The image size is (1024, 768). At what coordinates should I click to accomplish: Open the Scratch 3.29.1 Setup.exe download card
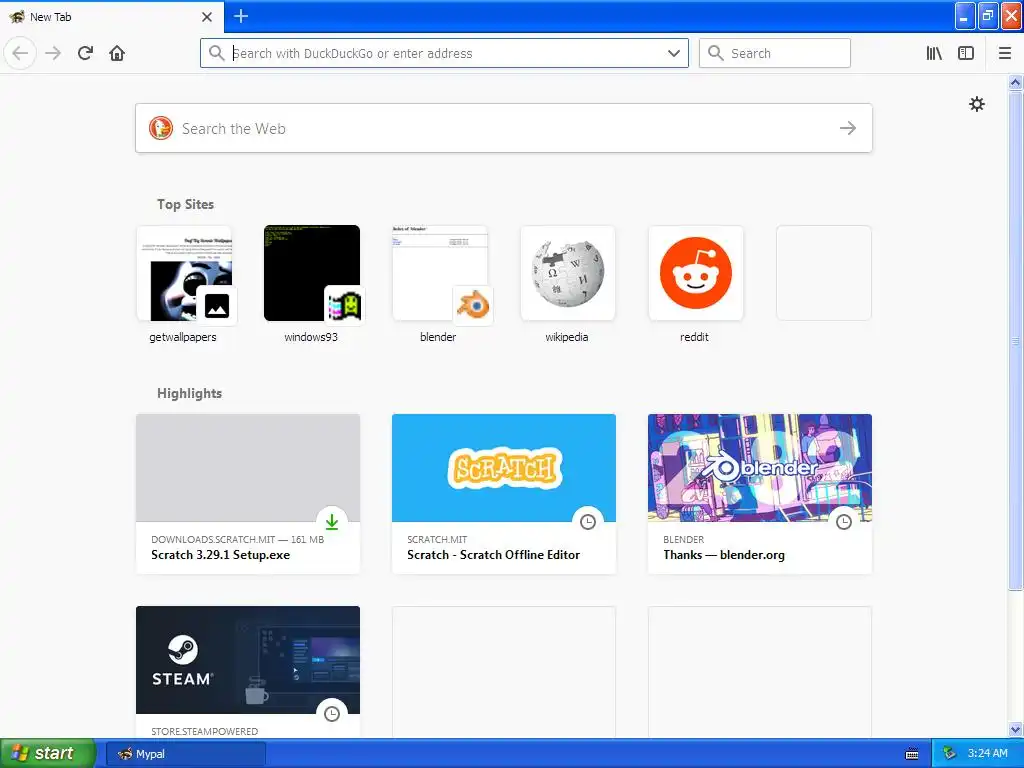(x=248, y=494)
